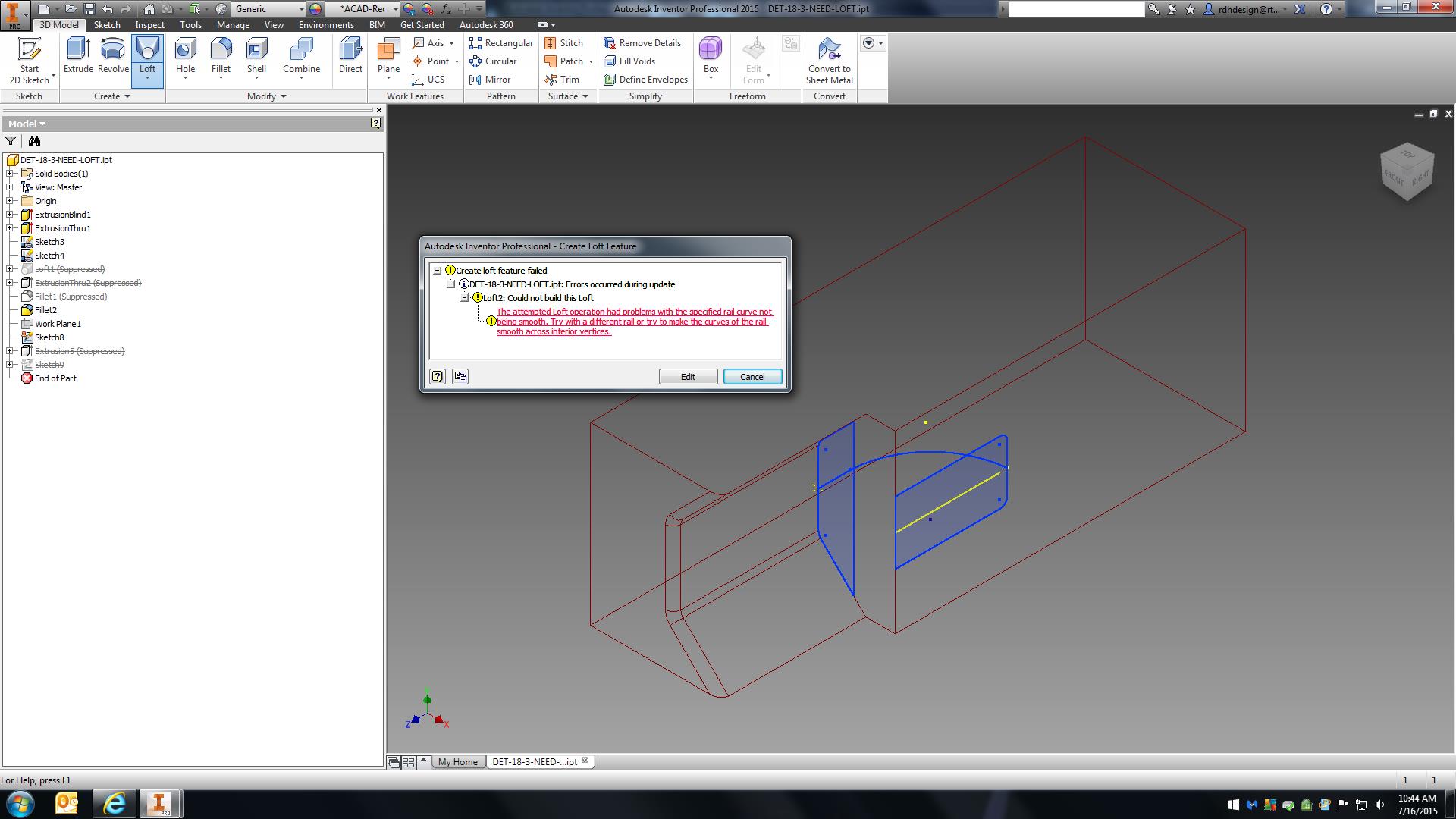
Task: Activate the Loft tool
Action: point(146,55)
